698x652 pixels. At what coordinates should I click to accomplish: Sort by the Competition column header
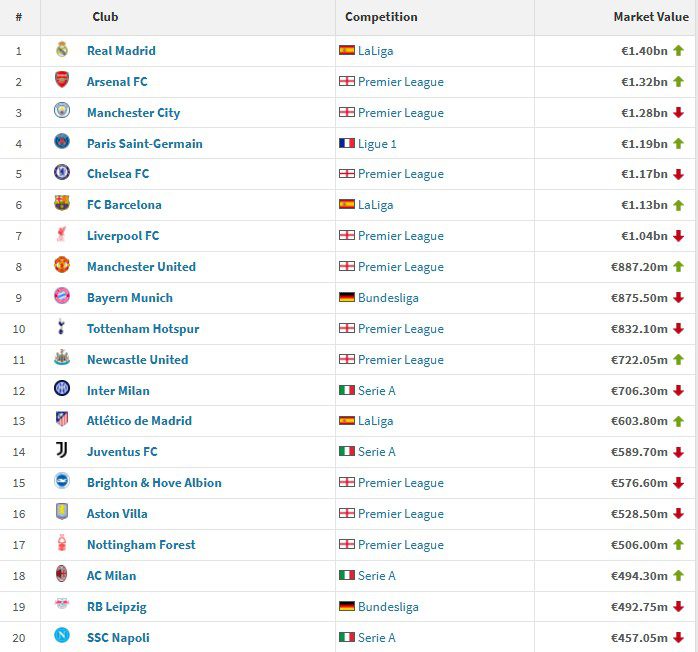381,17
